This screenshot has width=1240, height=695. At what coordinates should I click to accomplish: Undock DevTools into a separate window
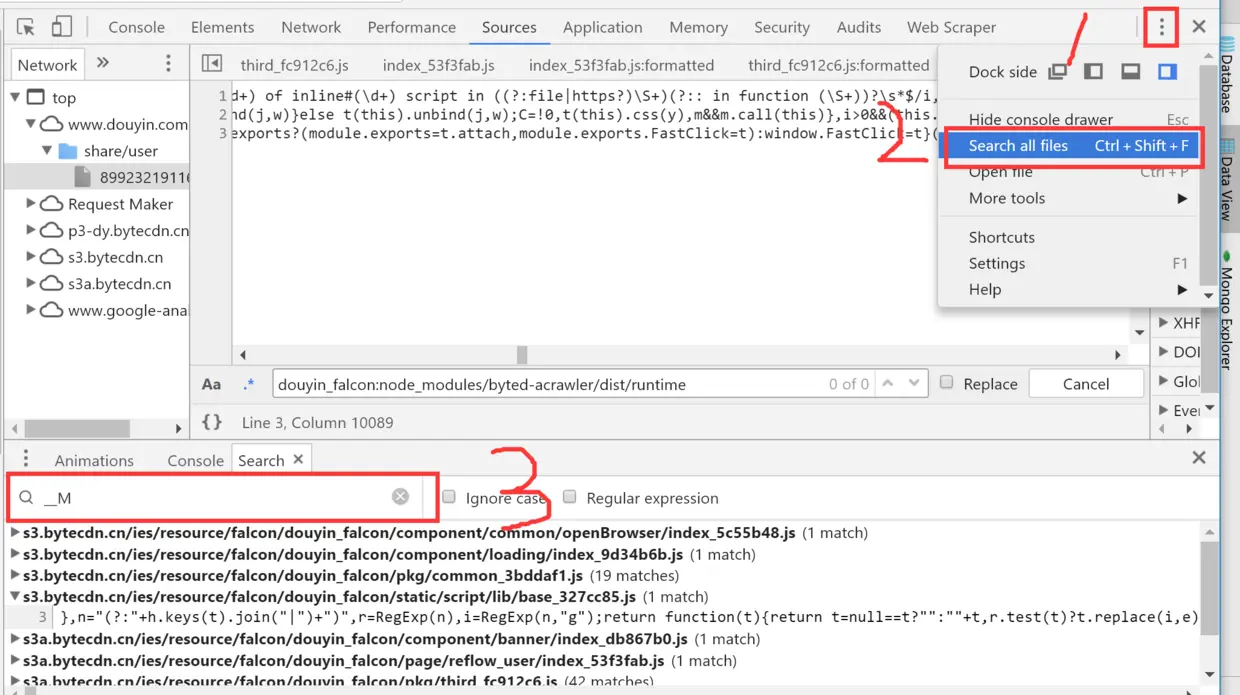1057,71
